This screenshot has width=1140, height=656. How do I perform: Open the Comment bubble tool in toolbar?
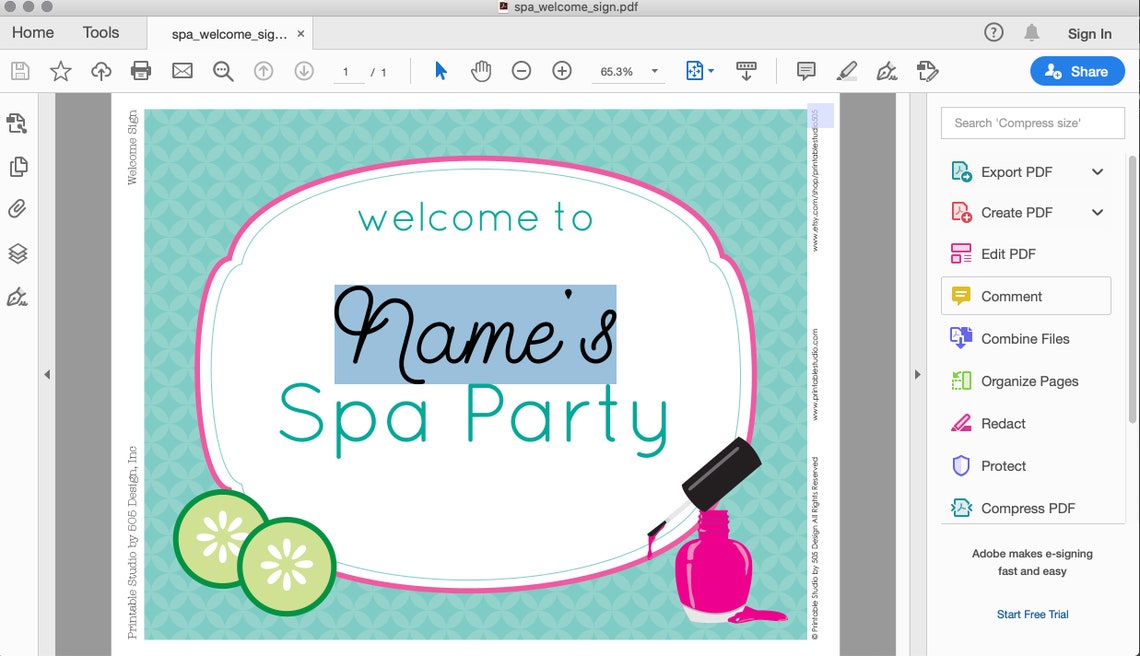coord(805,71)
